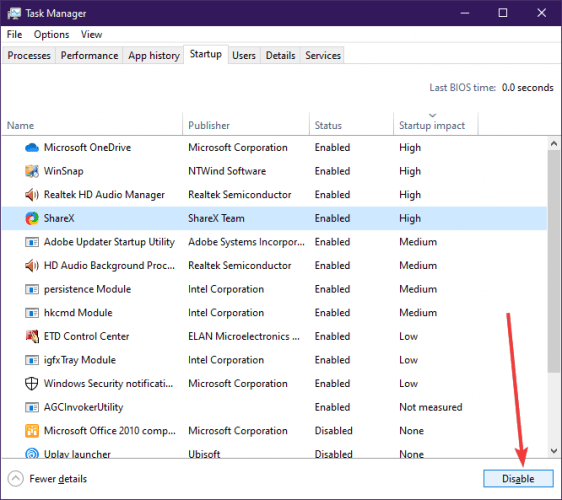
Task: Open the File menu
Action: [14, 34]
